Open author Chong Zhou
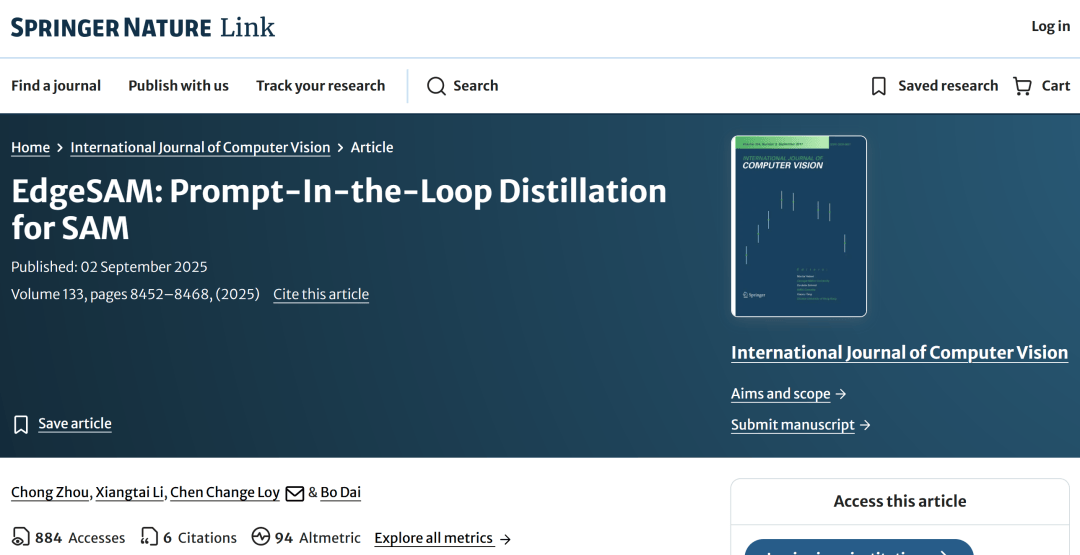This screenshot has height=555, width=1080. tap(50, 492)
